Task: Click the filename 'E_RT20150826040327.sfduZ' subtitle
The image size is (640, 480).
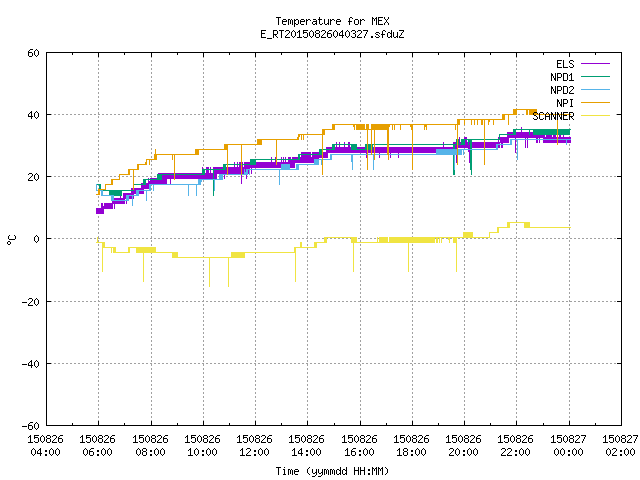Action: [332, 34]
